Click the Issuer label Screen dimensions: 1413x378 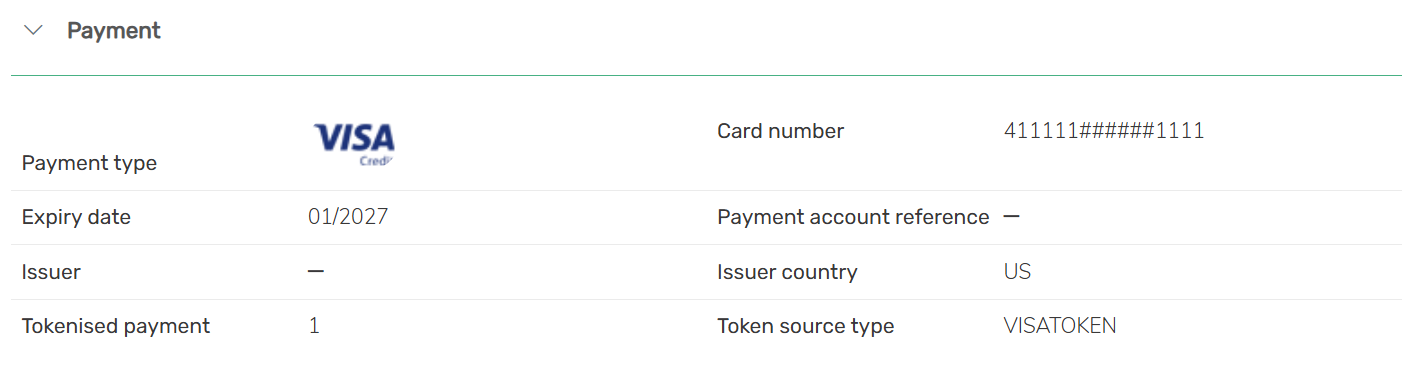click(51, 272)
